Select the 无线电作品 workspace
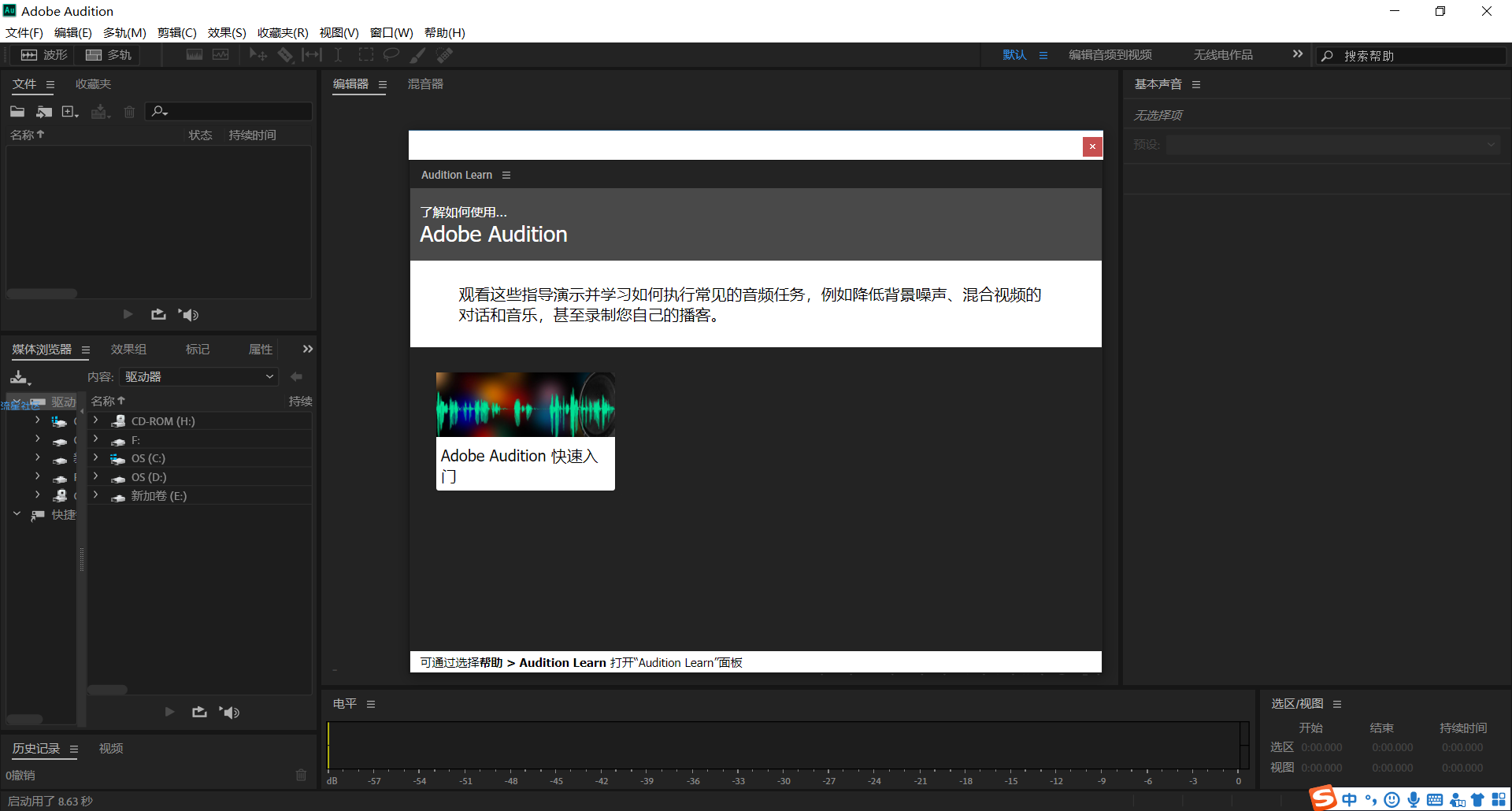The width and height of the screenshot is (1512, 811). coord(1223,55)
